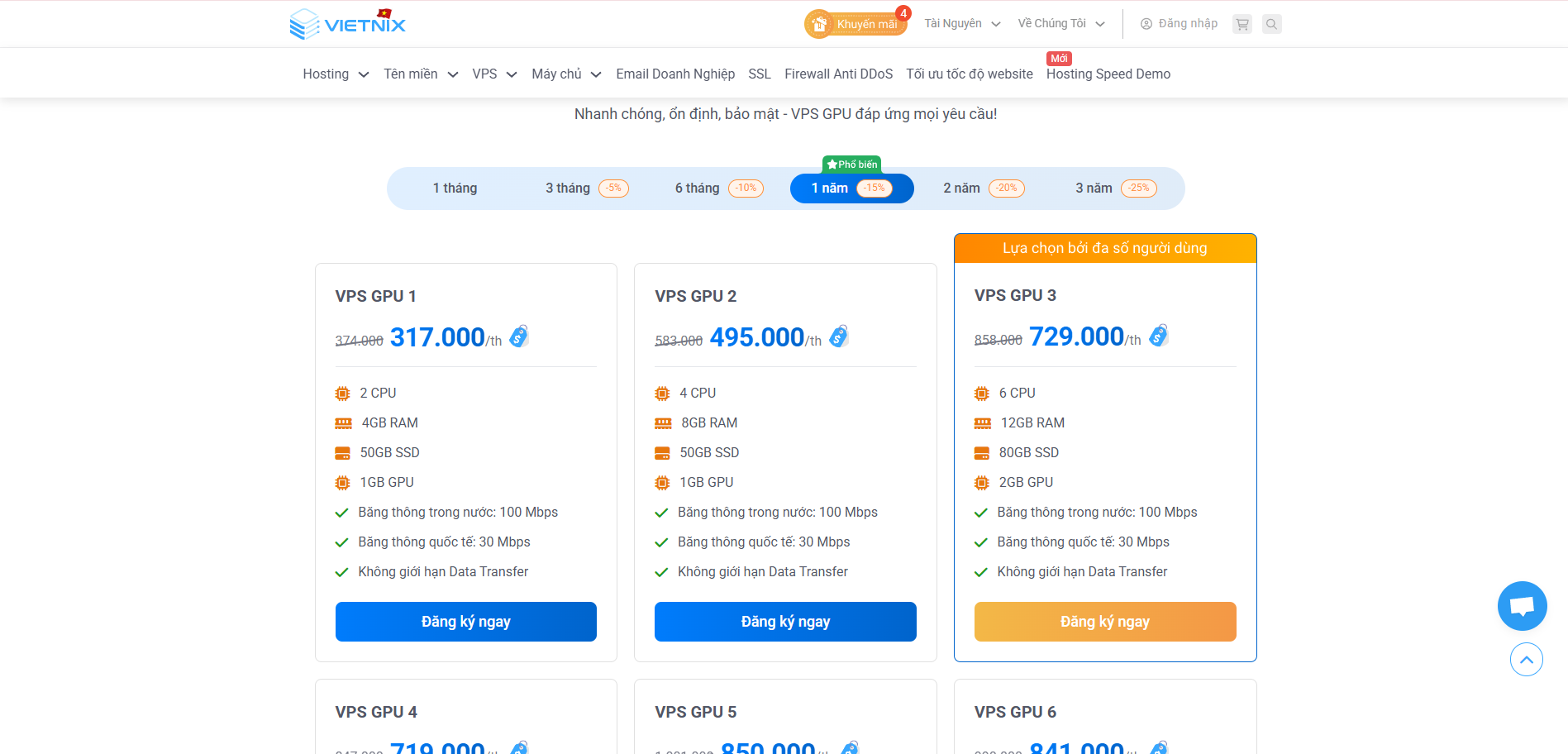
Task: Click the orange Đăng ký ngay button
Action: [x=1105, y=622]
